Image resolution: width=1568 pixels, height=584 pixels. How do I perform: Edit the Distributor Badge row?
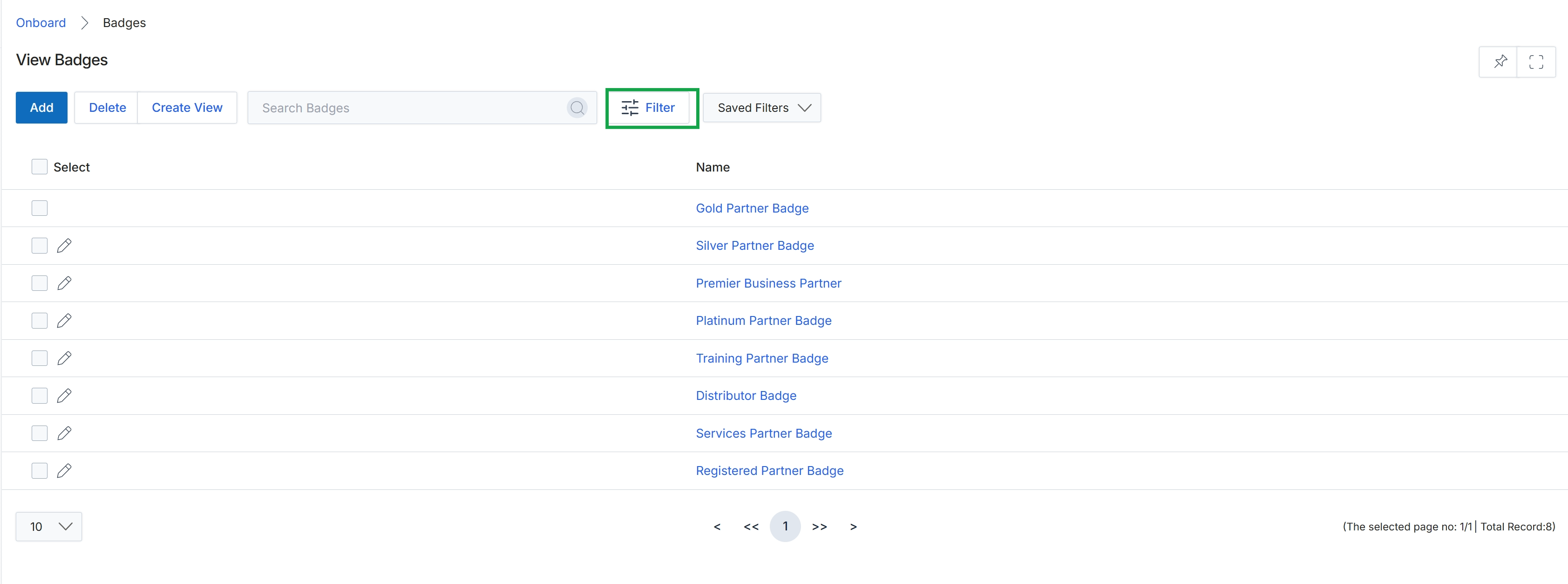(64, 396)
